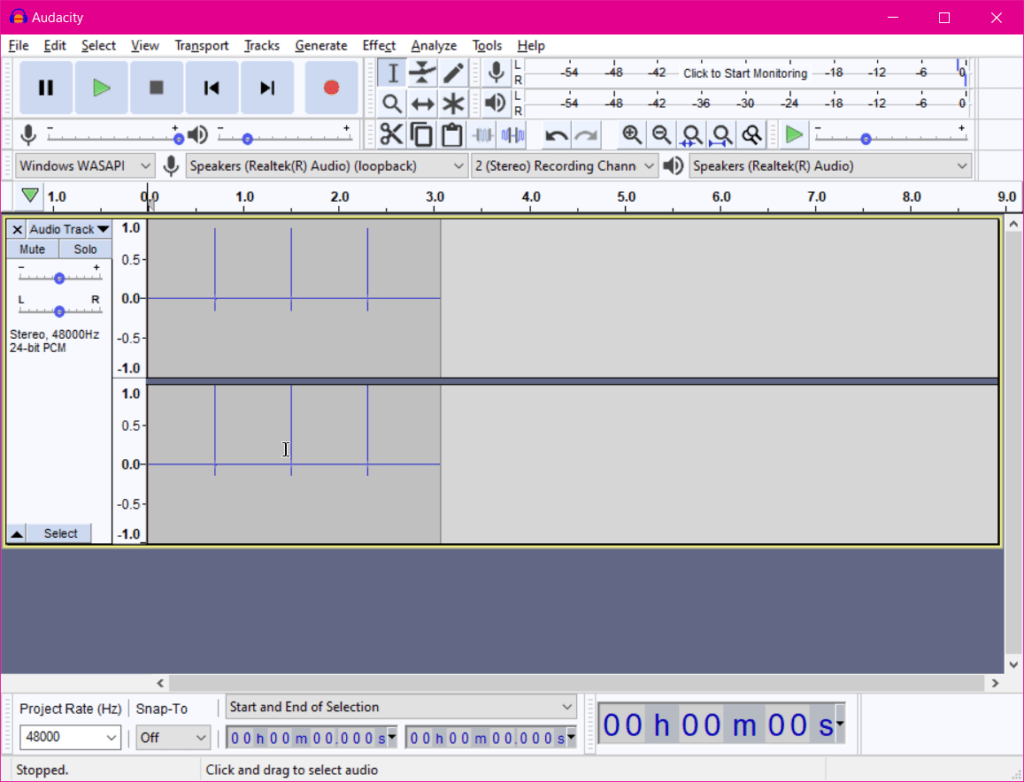1024x782 pixels.
Task: Open the Edit menu
Action: point(55,46)
